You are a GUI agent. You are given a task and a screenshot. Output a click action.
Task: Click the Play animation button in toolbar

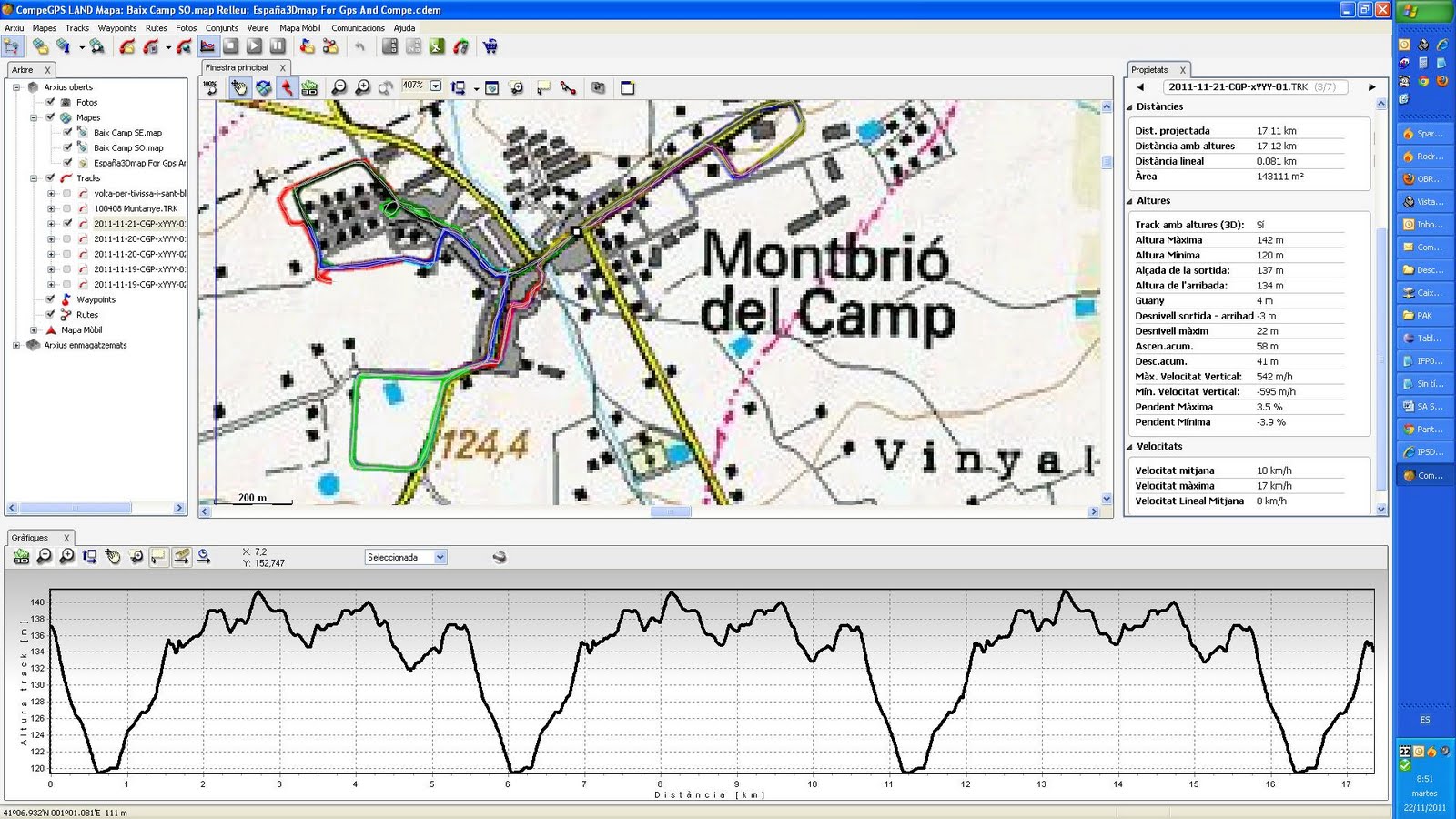click(255, 46)
